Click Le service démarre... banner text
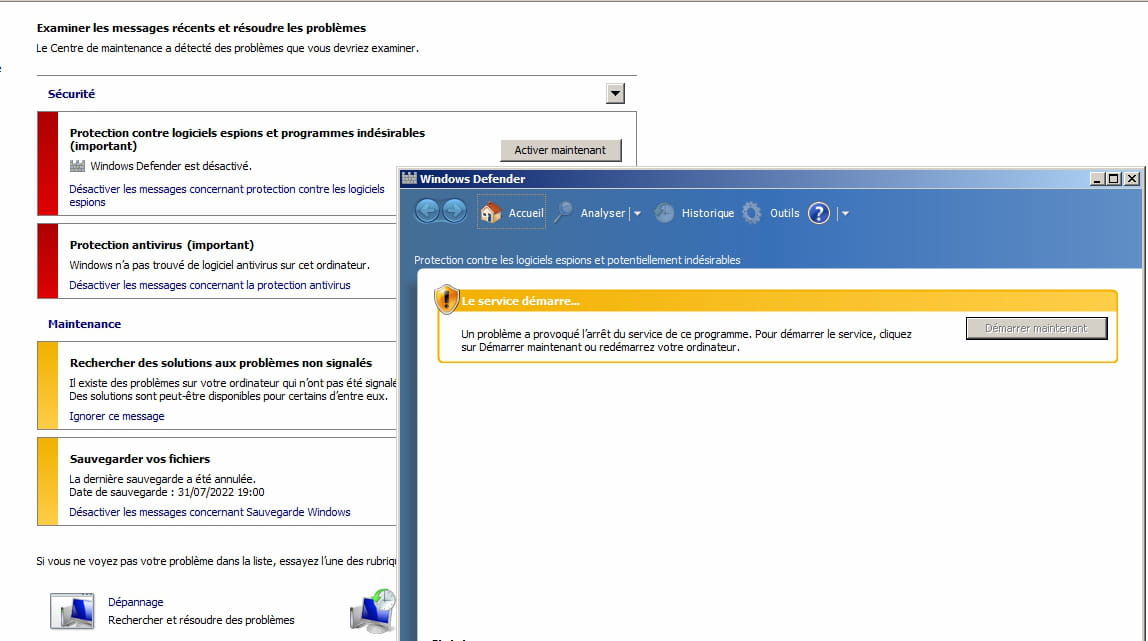Screen dimensions: 1148x641 pyautogui.click(x=521, y=301)
